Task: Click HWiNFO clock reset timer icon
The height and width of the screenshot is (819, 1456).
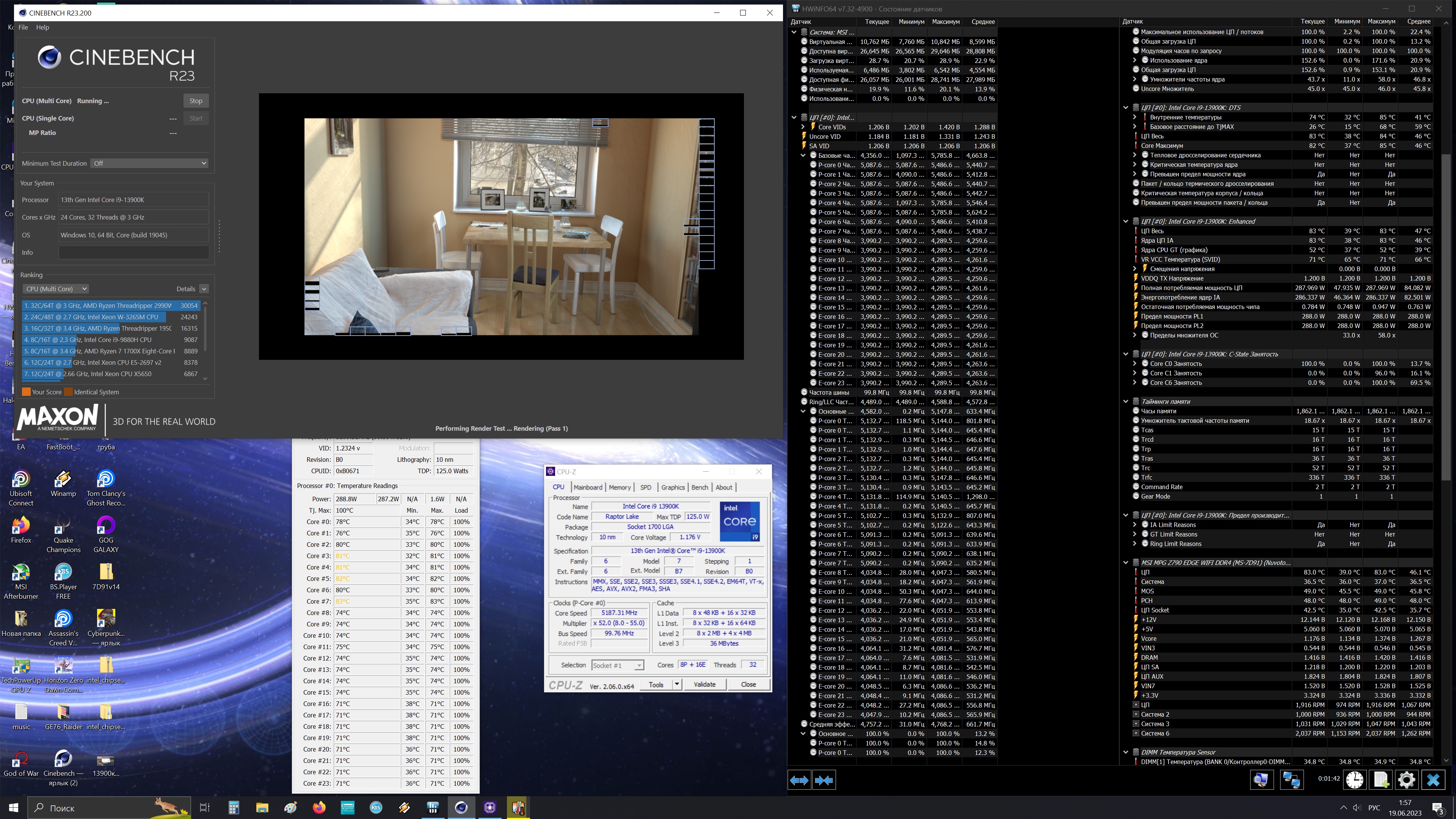Action: pyautogui.click(x=1354, y=780)
